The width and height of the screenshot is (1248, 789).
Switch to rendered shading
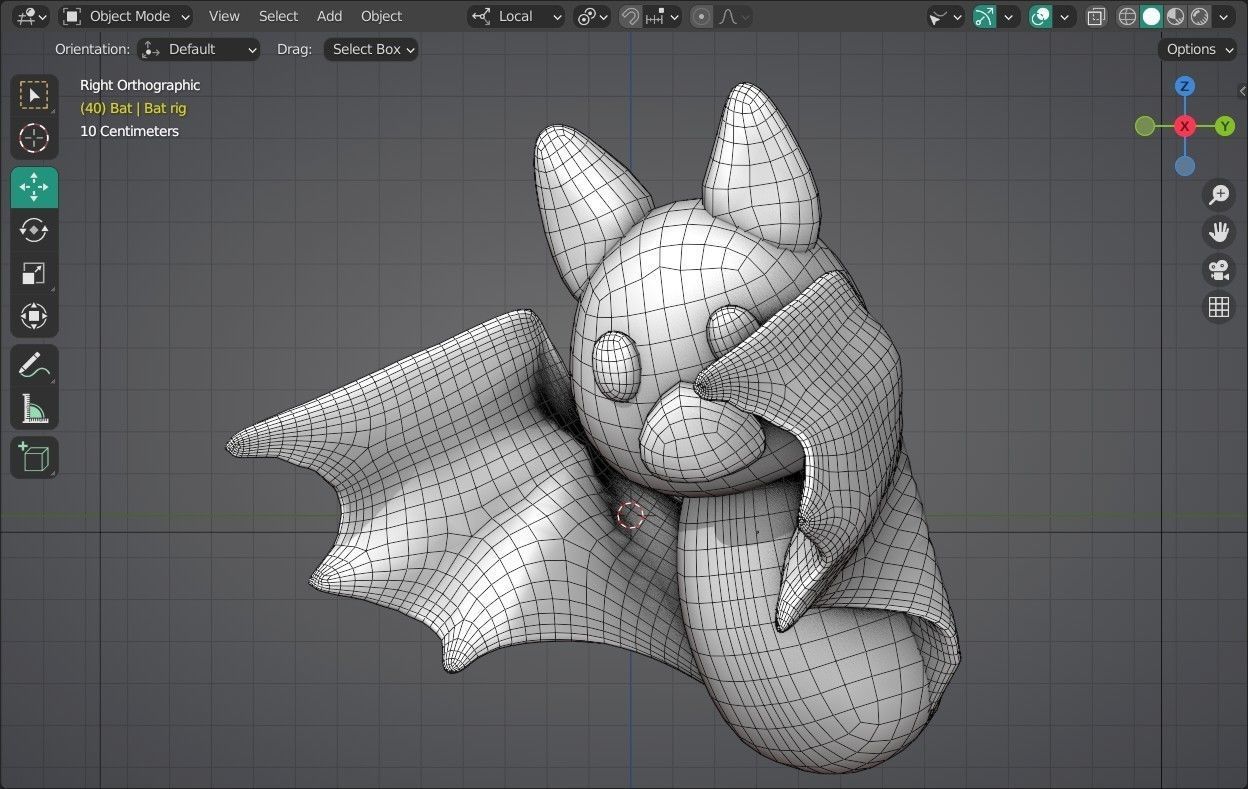pos(1200,16)
